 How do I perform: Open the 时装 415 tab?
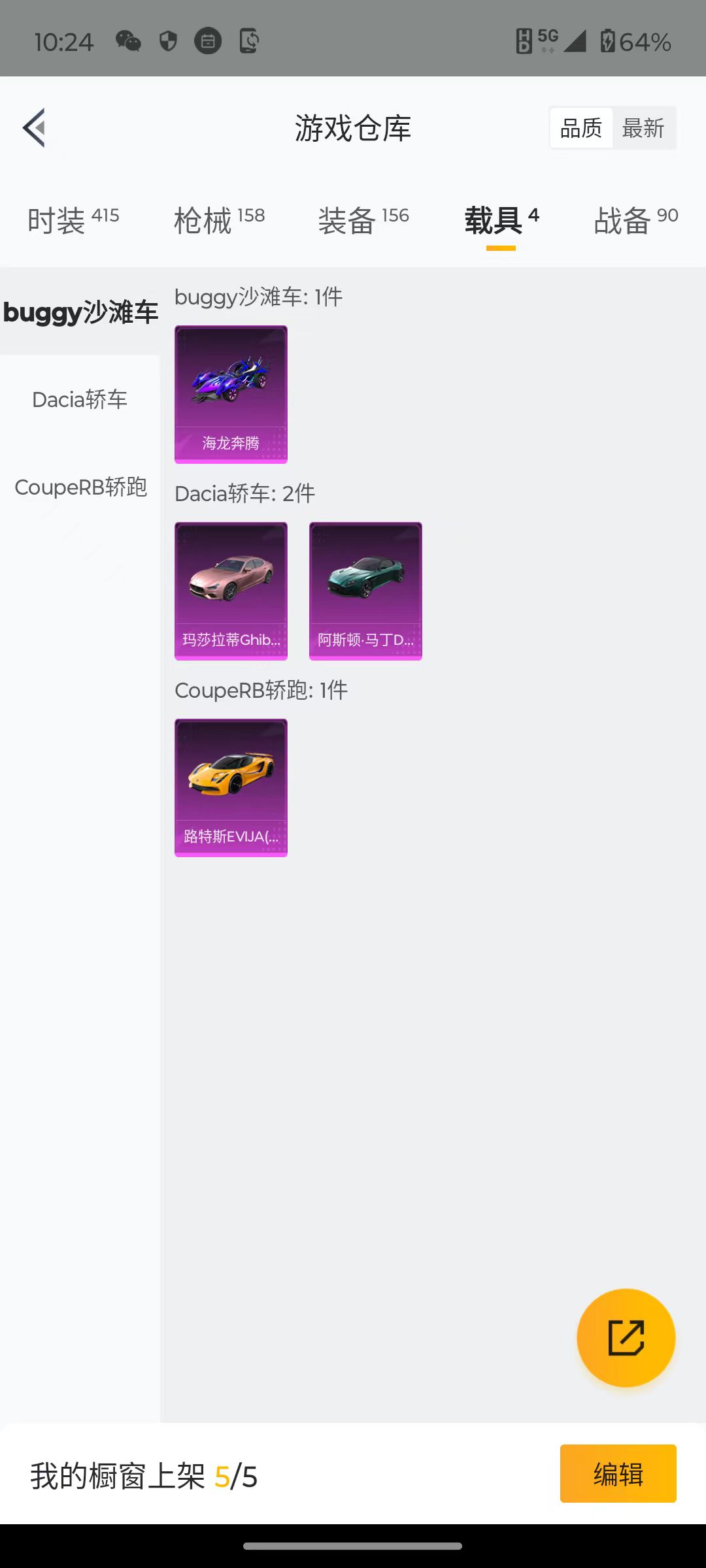tap(73, 221)
